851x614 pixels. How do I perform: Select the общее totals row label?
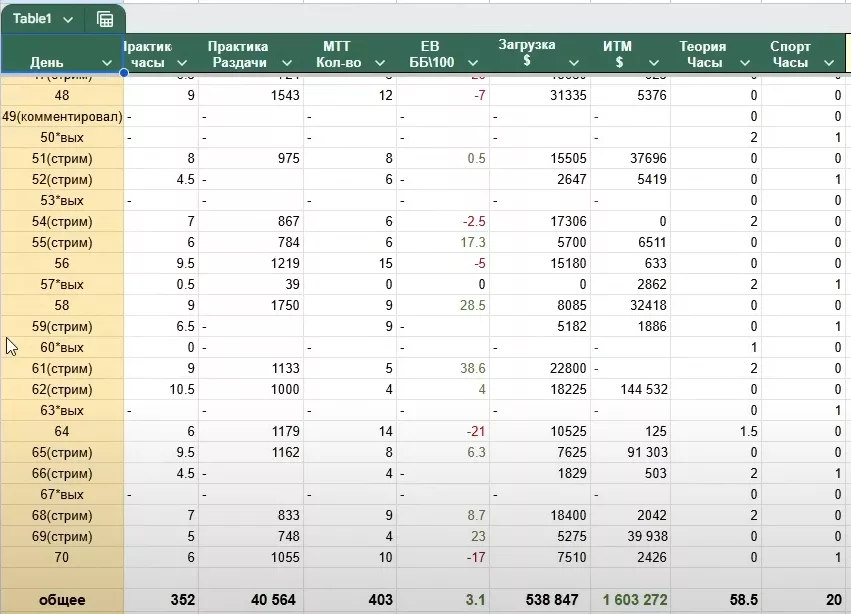pos(62,600)
